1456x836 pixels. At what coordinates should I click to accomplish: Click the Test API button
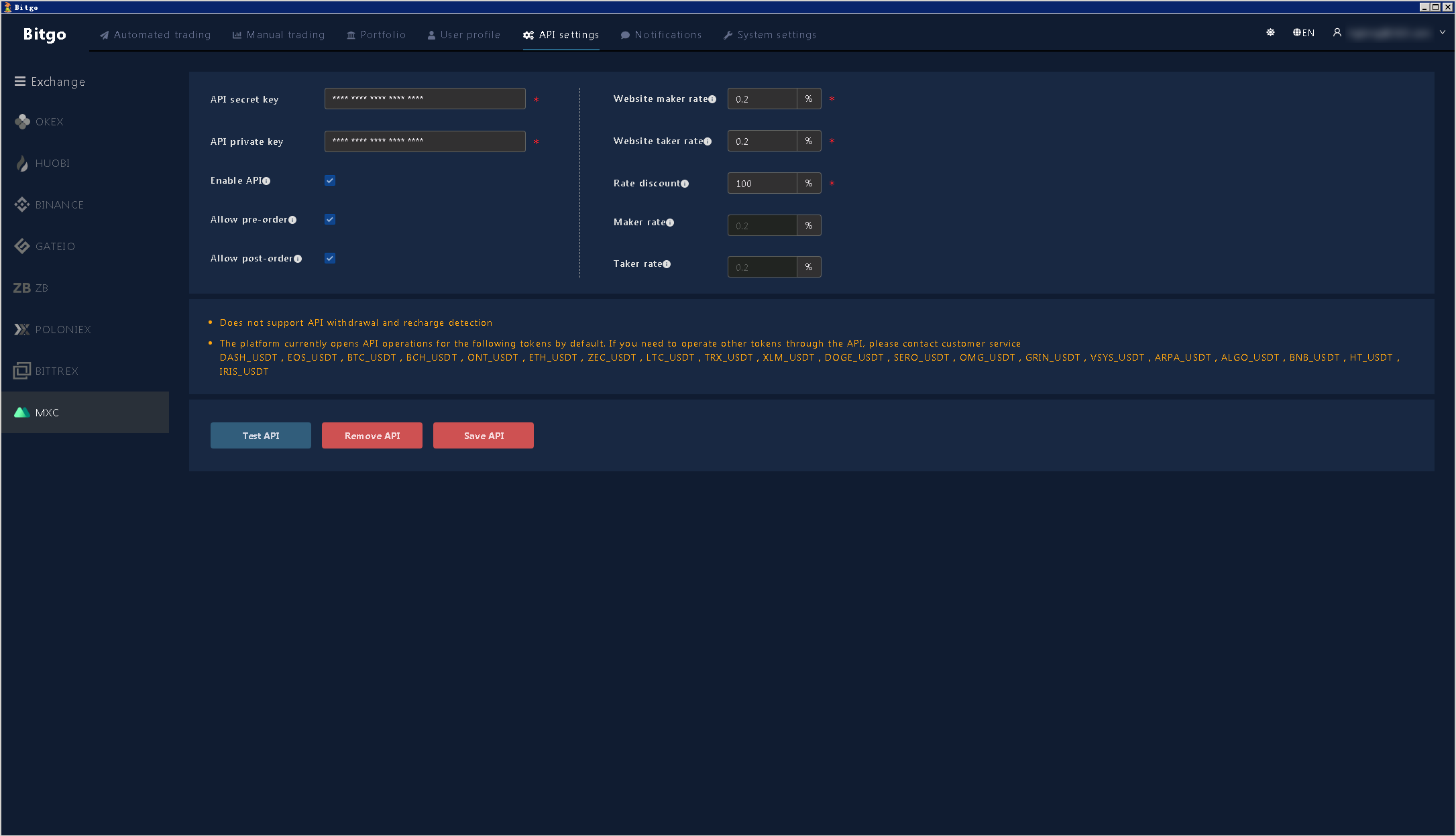(261, 435)
